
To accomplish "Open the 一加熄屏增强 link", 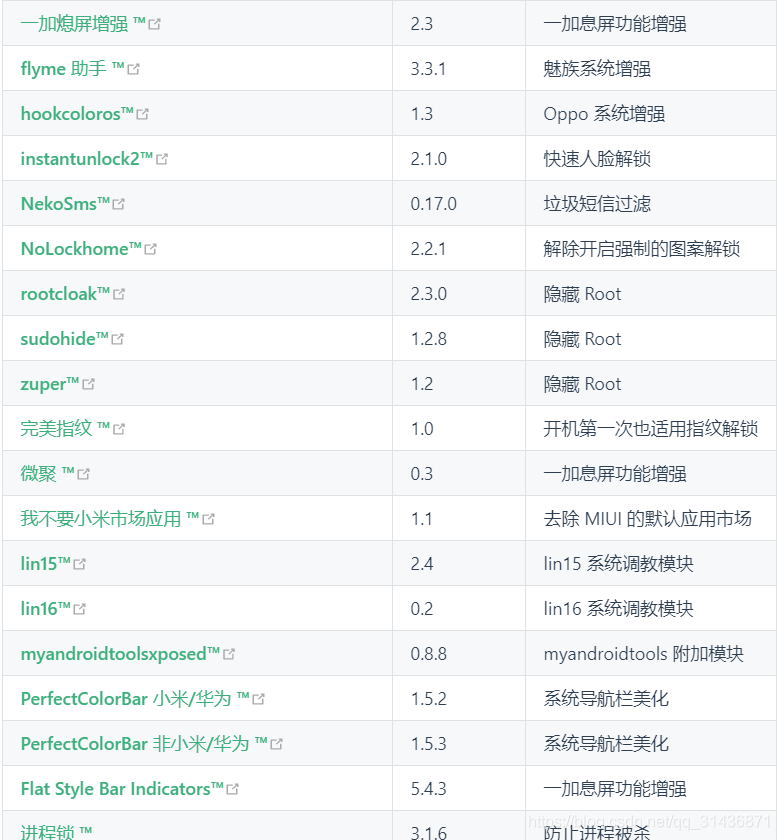I will [90, 24].
